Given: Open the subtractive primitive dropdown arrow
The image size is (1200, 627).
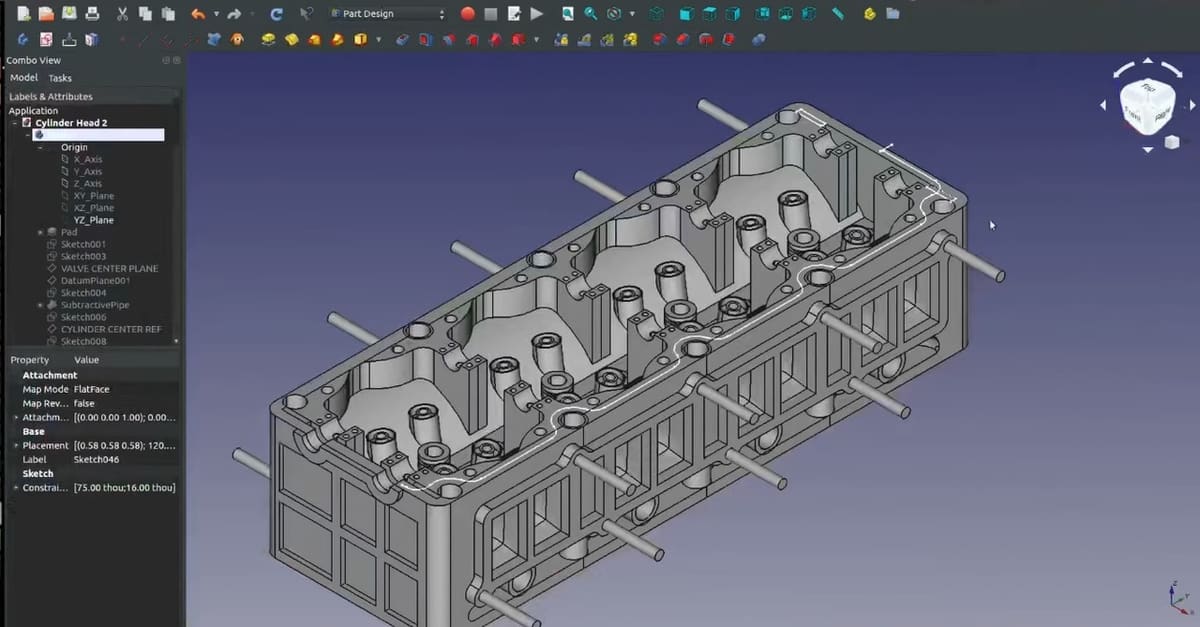Looking at the screenshot, I should [x=536, y=40].
